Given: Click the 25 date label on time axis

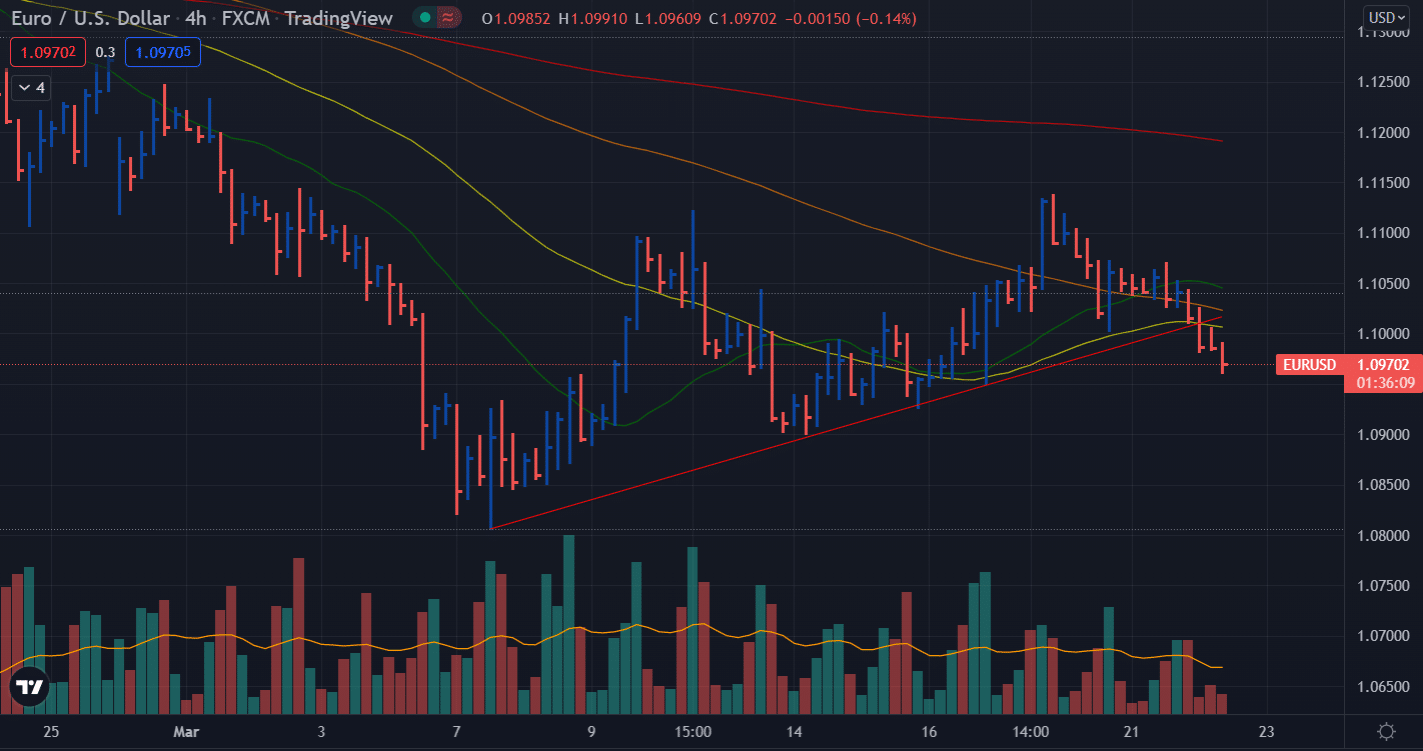Looking at the screenshot, I should click(x=51, y=732).
